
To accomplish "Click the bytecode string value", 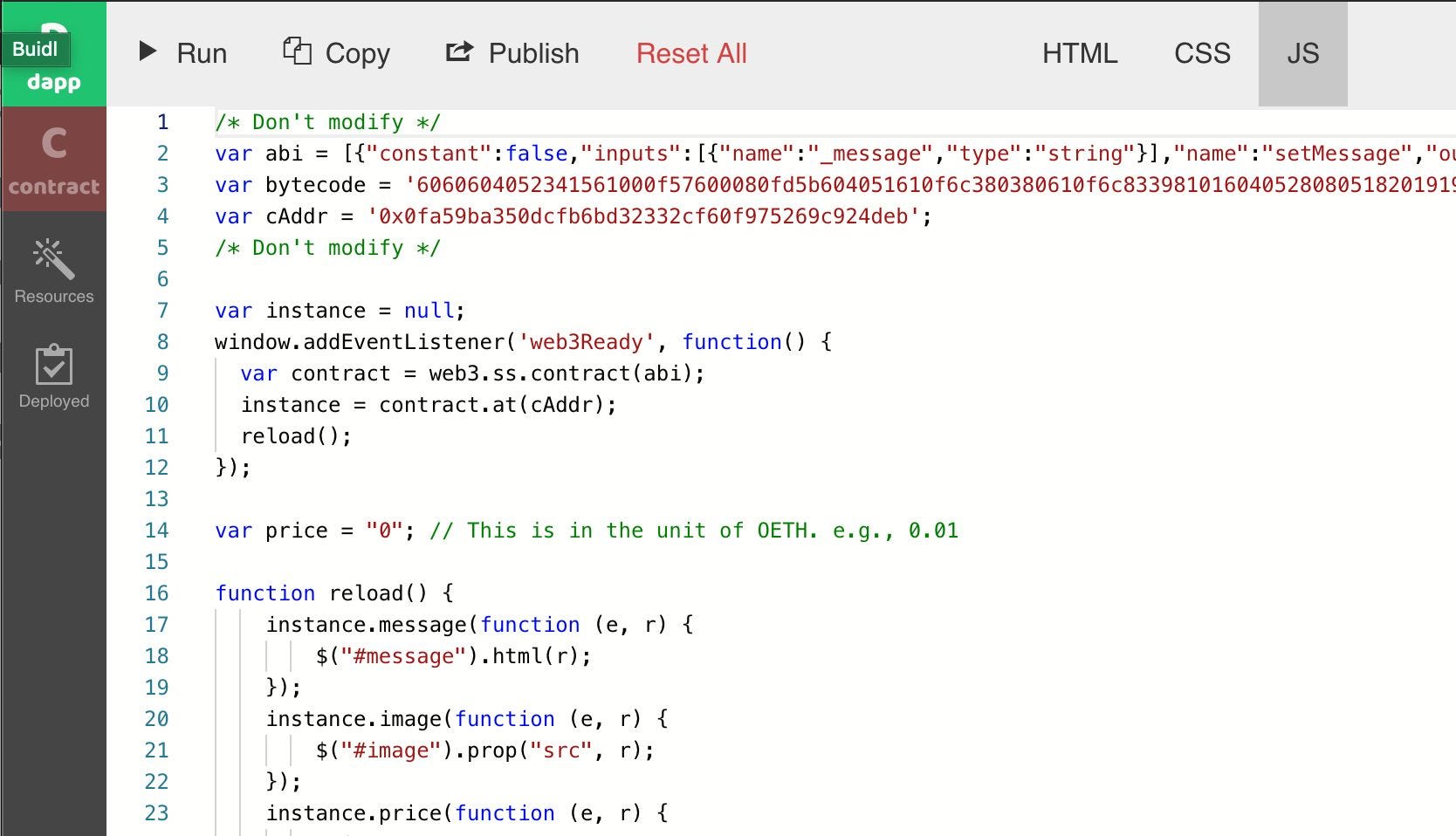I will click(930, 185).
